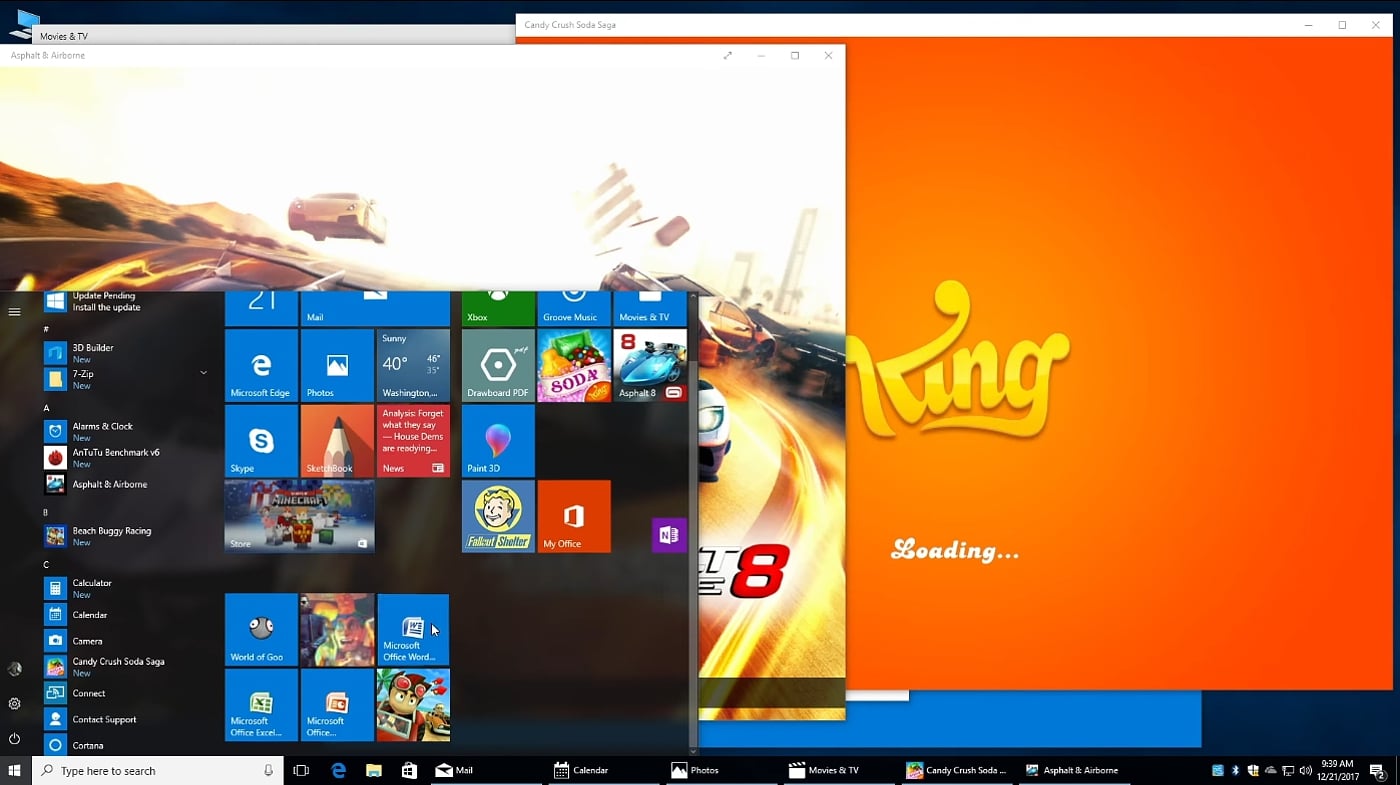1400x785 pixels.
Task: Open the Microsoft Edge tile
Action: coord(261,366)
